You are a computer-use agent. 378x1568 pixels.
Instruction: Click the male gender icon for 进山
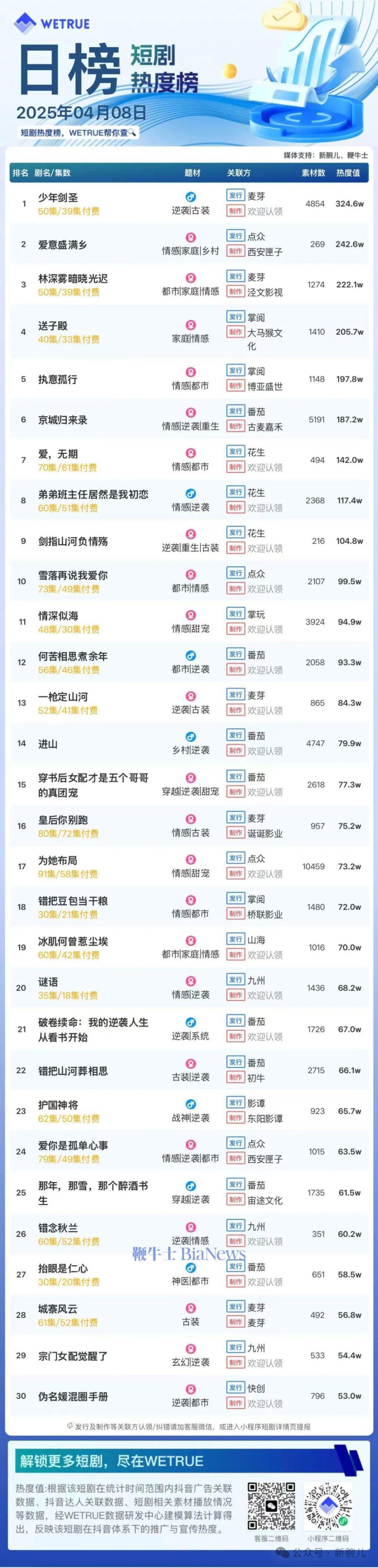click(190, 737)
